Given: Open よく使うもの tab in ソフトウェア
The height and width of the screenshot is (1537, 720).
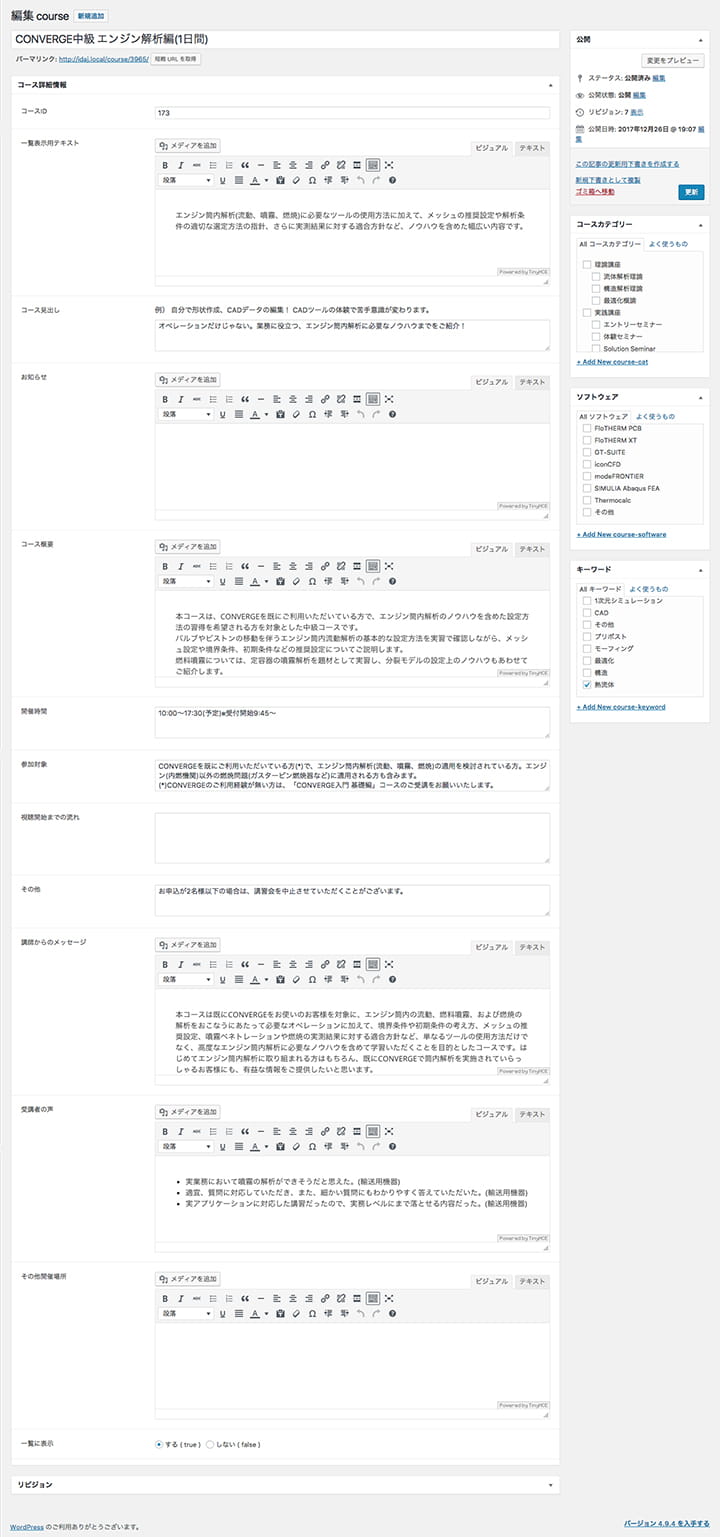Looking at the screenshot, I should [x=654, y=416].
